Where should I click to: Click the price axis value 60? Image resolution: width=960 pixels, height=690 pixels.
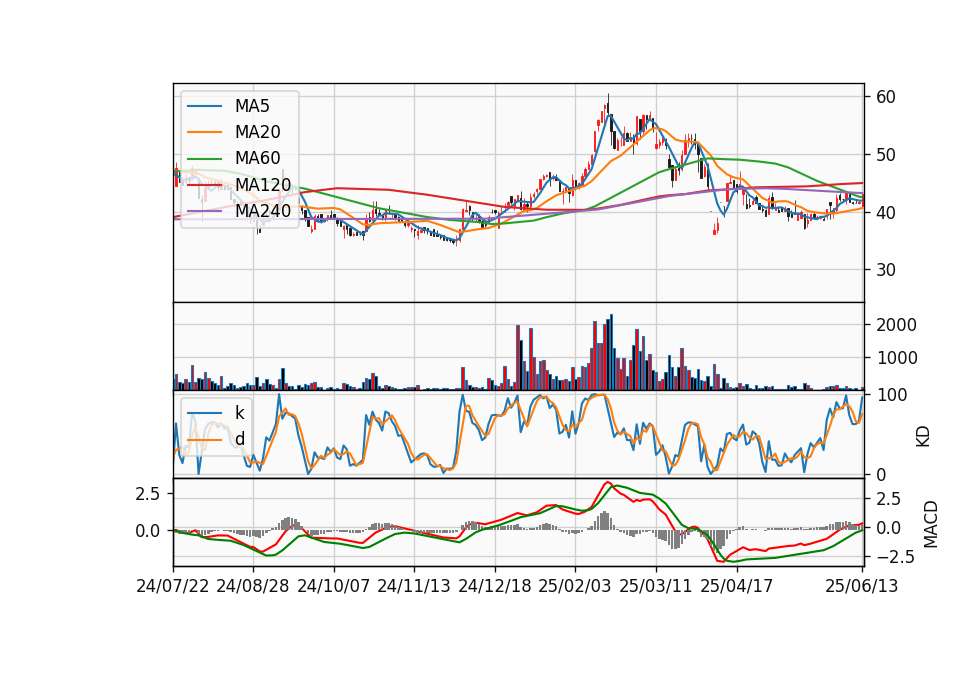click(x=885, y=97)
